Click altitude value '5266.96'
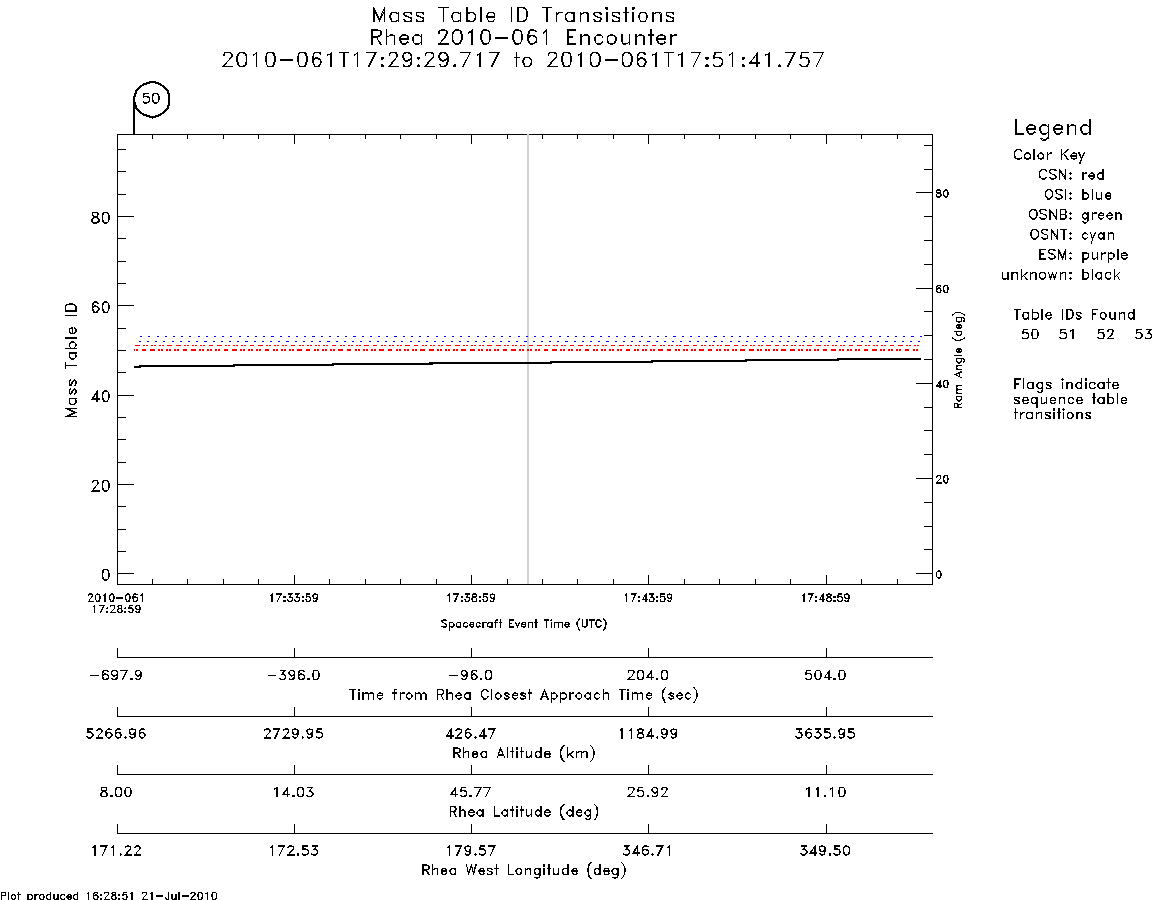Viewport: 1165px width, 900px height. point(116,734)
